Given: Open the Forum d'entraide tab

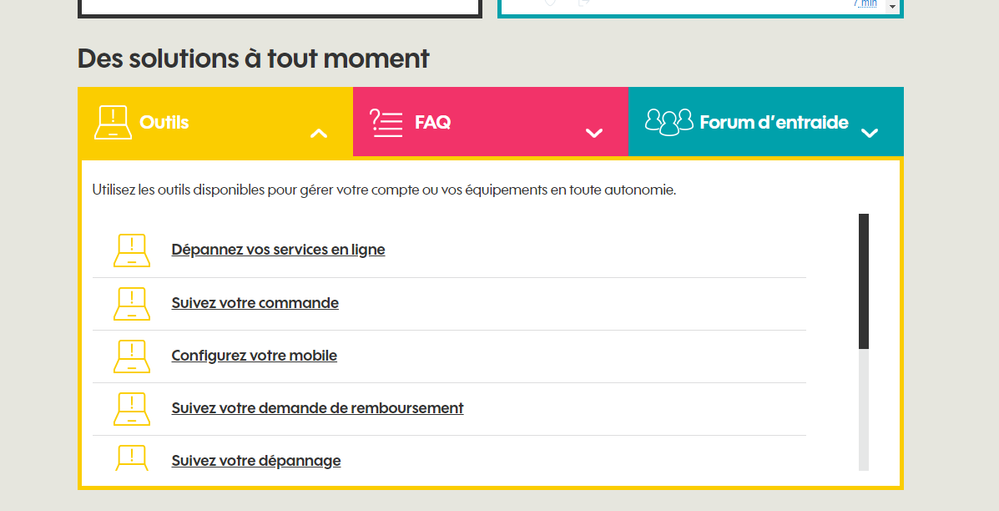Looking at the screenshot, I should click(x=774, y=123).
